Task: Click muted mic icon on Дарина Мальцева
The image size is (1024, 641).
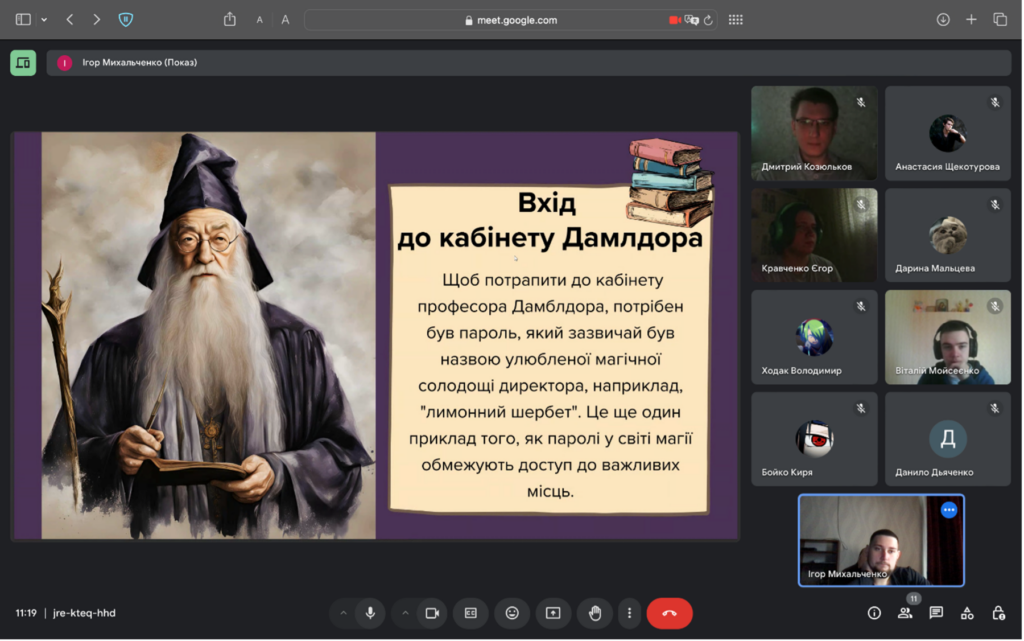Action: tap(995, 204)
